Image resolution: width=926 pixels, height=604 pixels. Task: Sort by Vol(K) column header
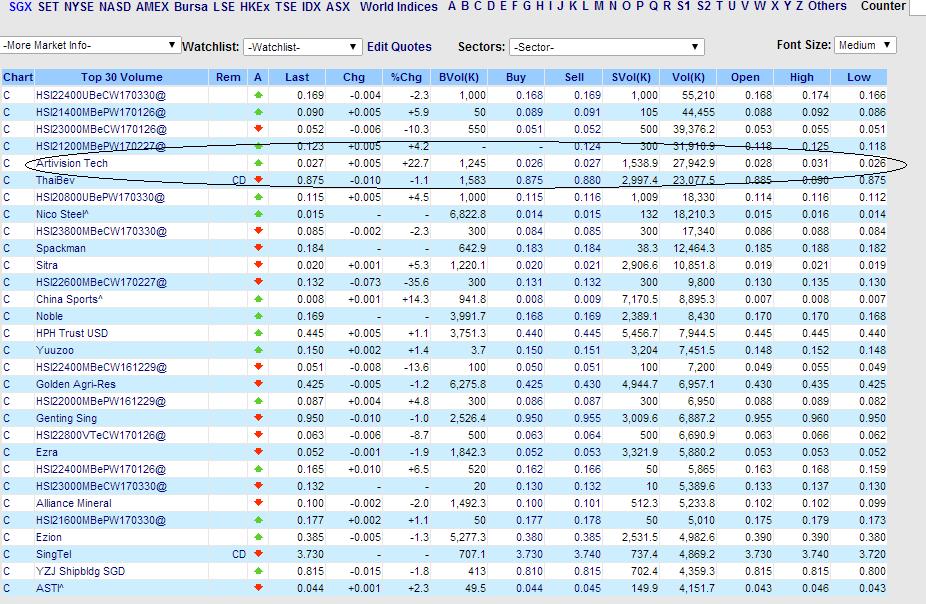tap(689, 77)
